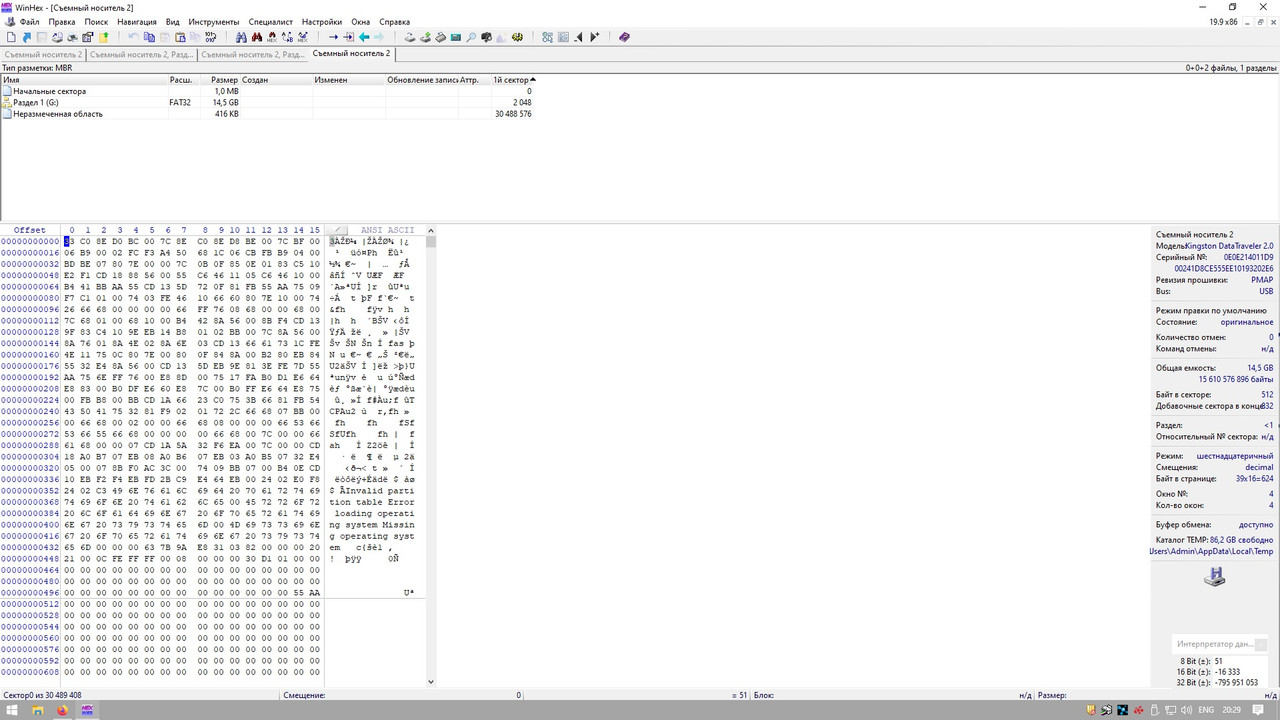Open the Инструменты menu
Viewport: 1280px width, 720px height.
click(x=213, y=21)
